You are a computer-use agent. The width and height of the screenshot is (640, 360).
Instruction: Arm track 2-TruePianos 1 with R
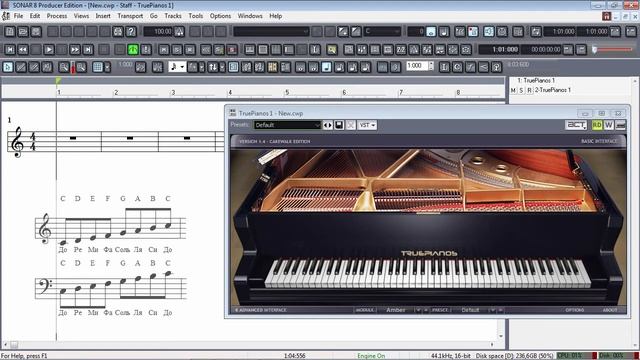pyautogui.click(x=529, y=90)
